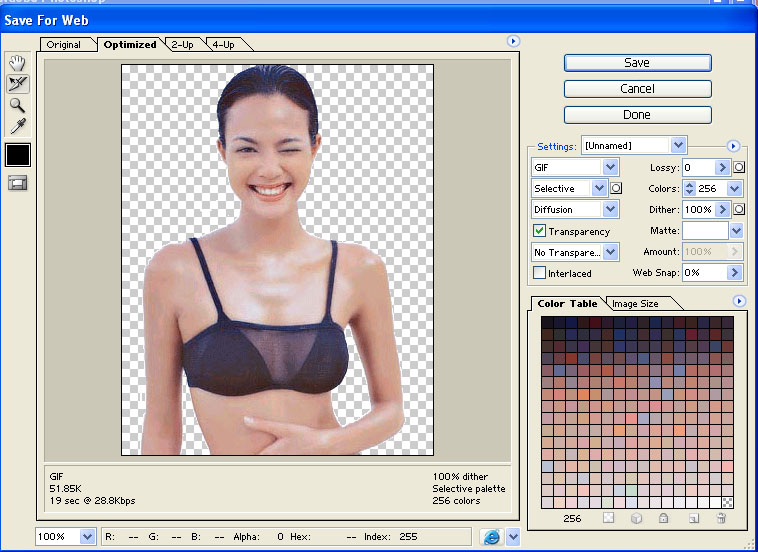758x552 pixels.
Task: Click the channel mask icon beside Lossy
Action: coord(739,167)
